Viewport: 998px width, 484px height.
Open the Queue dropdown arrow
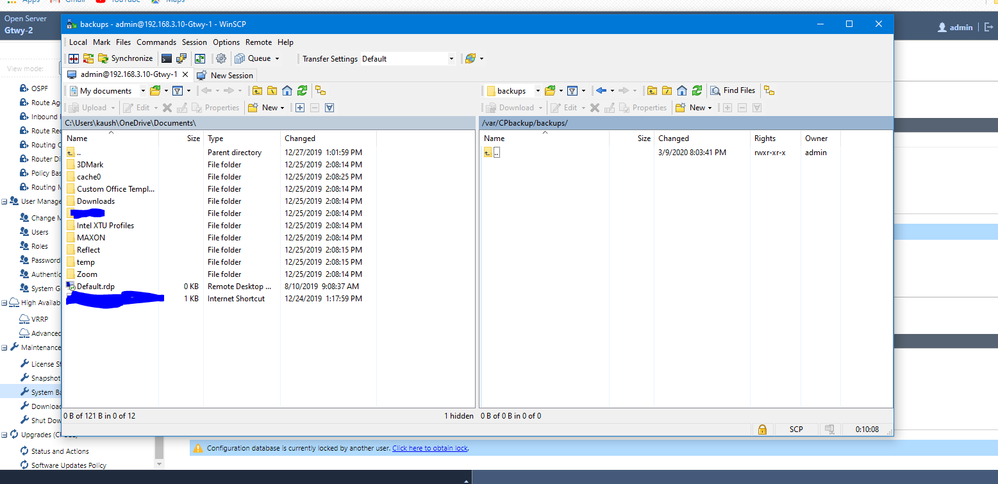(277, 59)
